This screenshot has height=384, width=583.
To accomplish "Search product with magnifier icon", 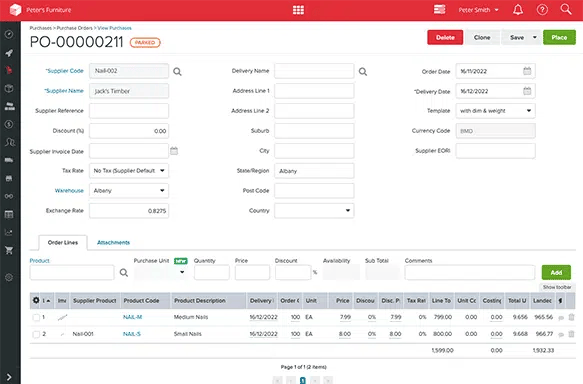I will pos(124,272).
